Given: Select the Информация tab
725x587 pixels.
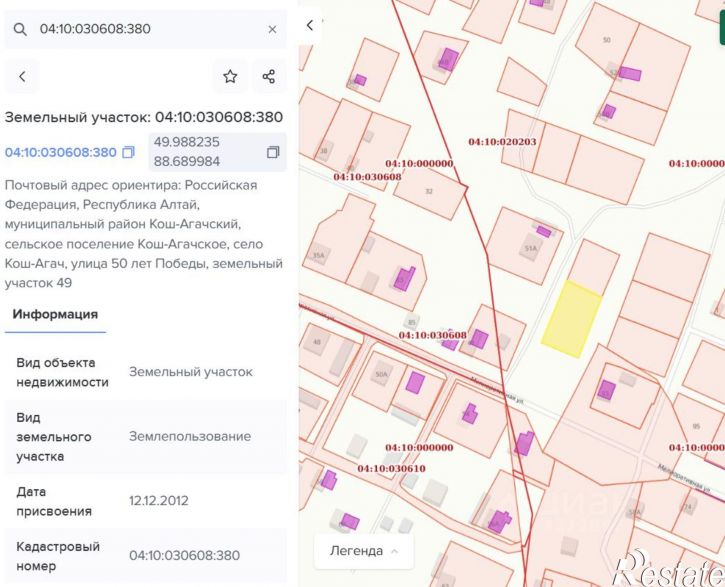Looking at the screenshot, I should tap(55, 314).
